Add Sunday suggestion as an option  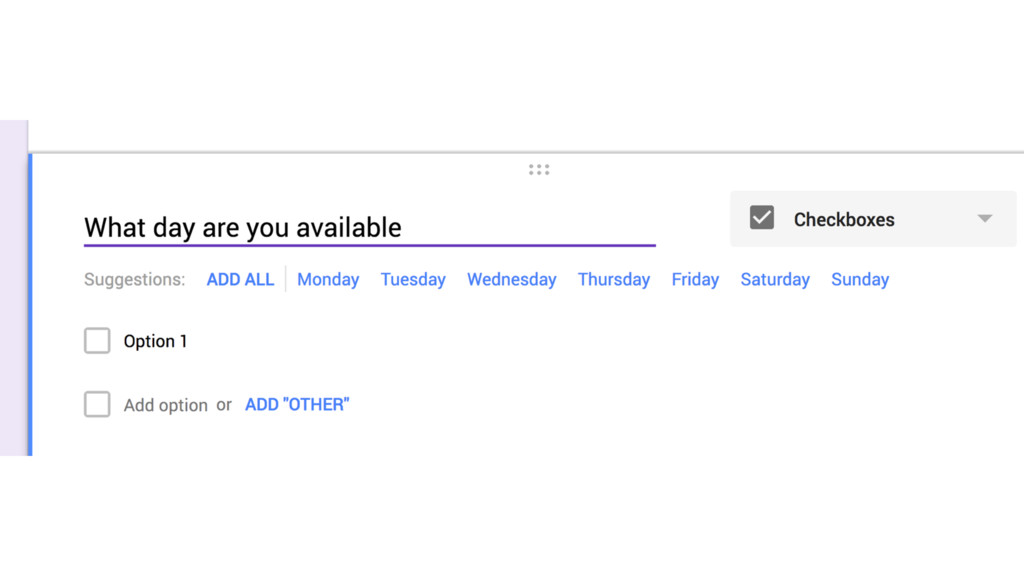tap(859, 280)
